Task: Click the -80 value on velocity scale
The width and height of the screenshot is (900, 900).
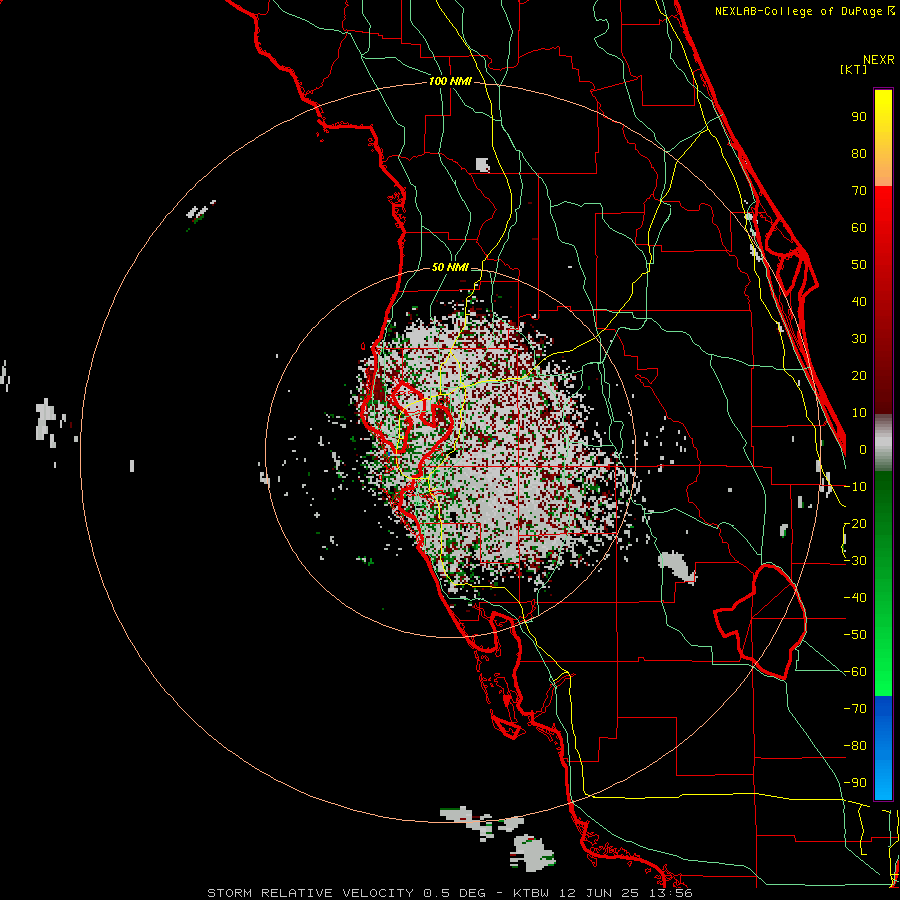Action: (x=855, y=746)
